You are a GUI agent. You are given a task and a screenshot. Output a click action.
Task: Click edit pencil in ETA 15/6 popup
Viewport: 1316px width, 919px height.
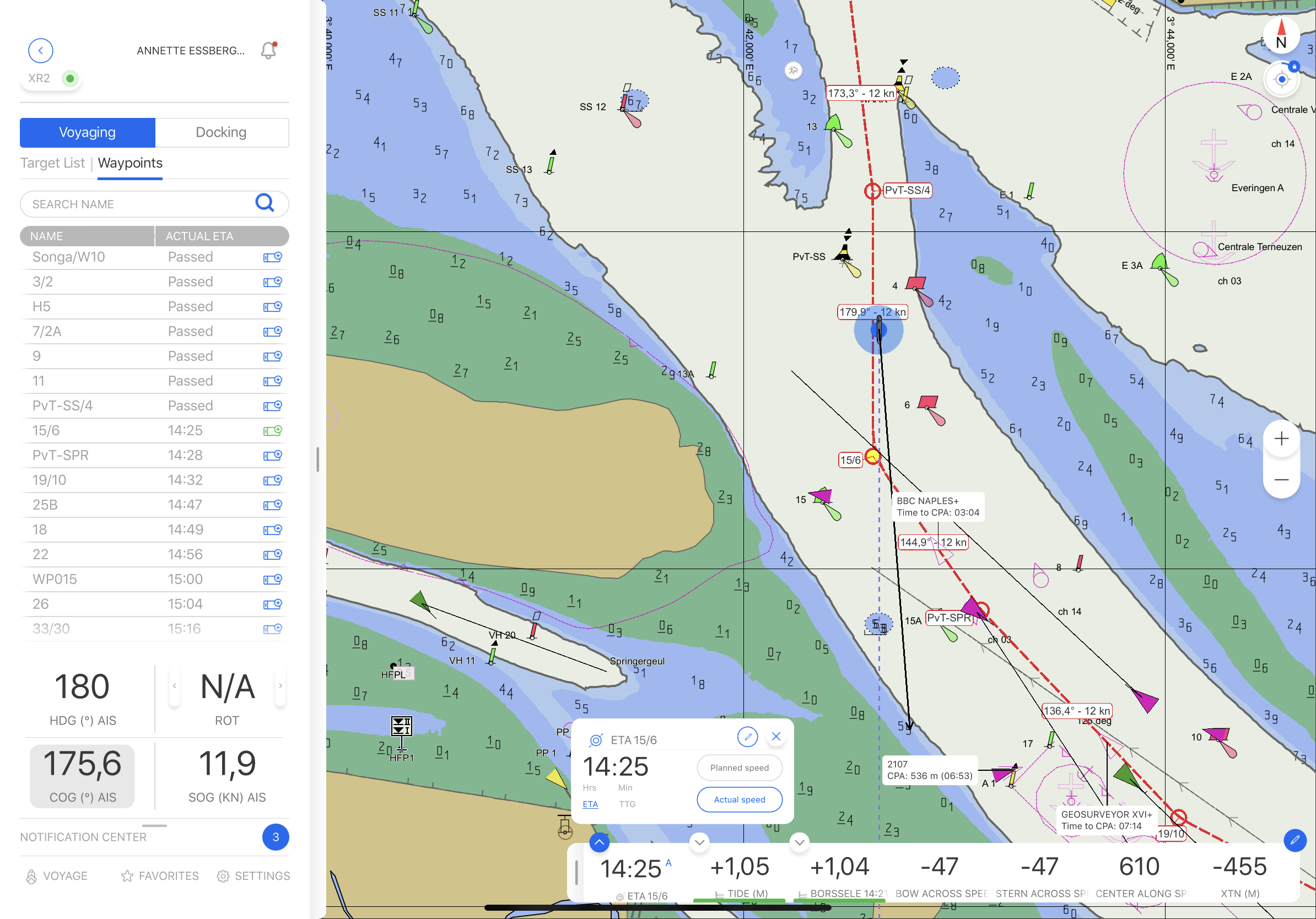(747, 737)
